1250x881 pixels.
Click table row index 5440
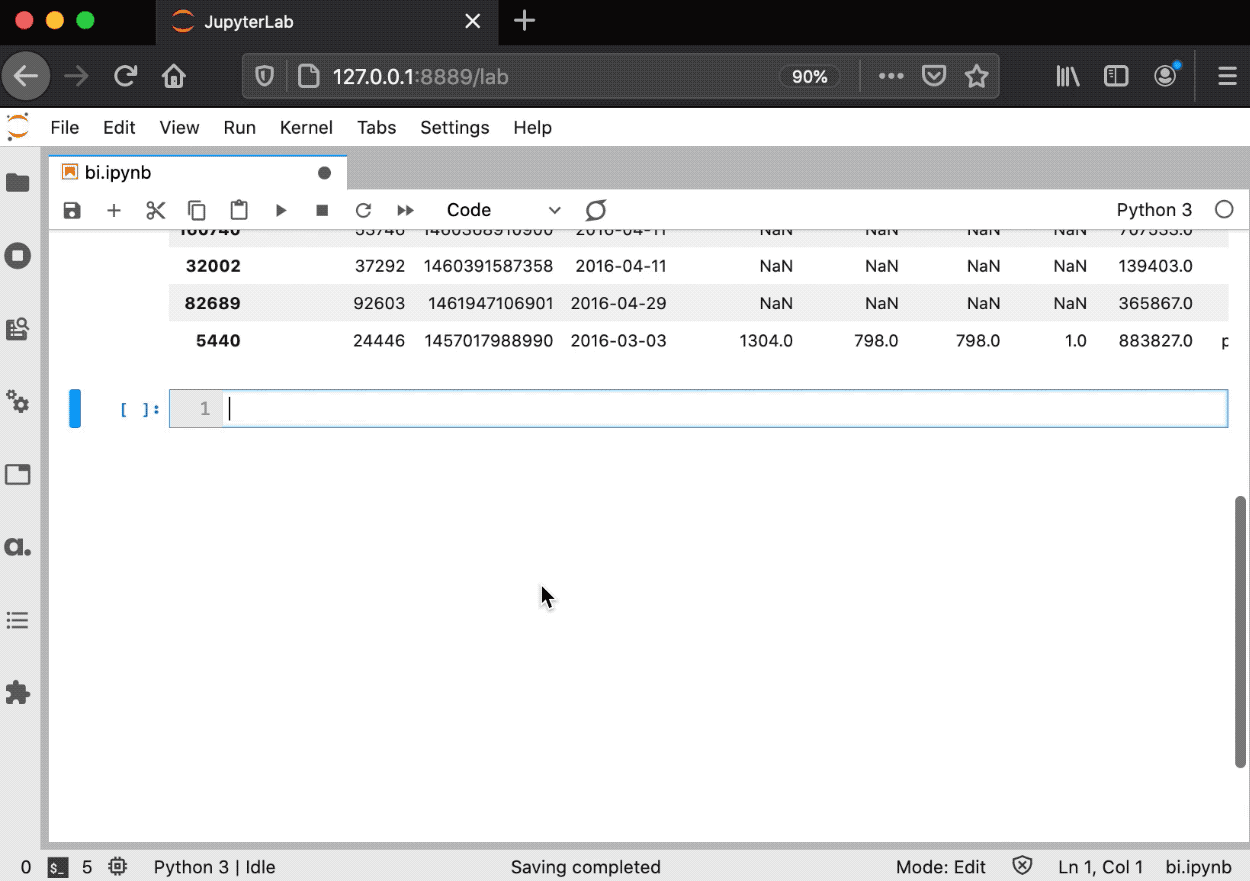(218, 340)
